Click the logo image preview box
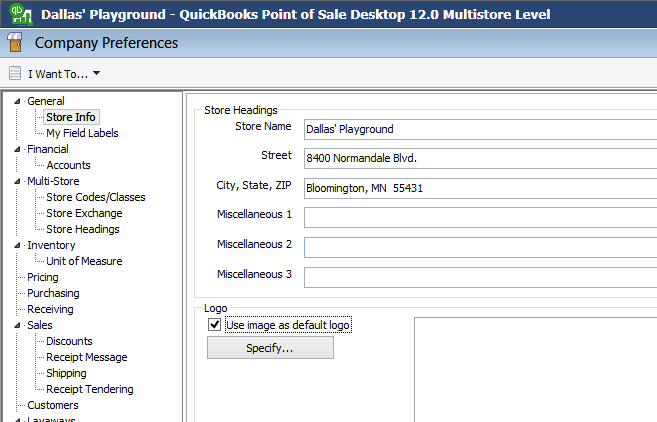 click(535, 370)
